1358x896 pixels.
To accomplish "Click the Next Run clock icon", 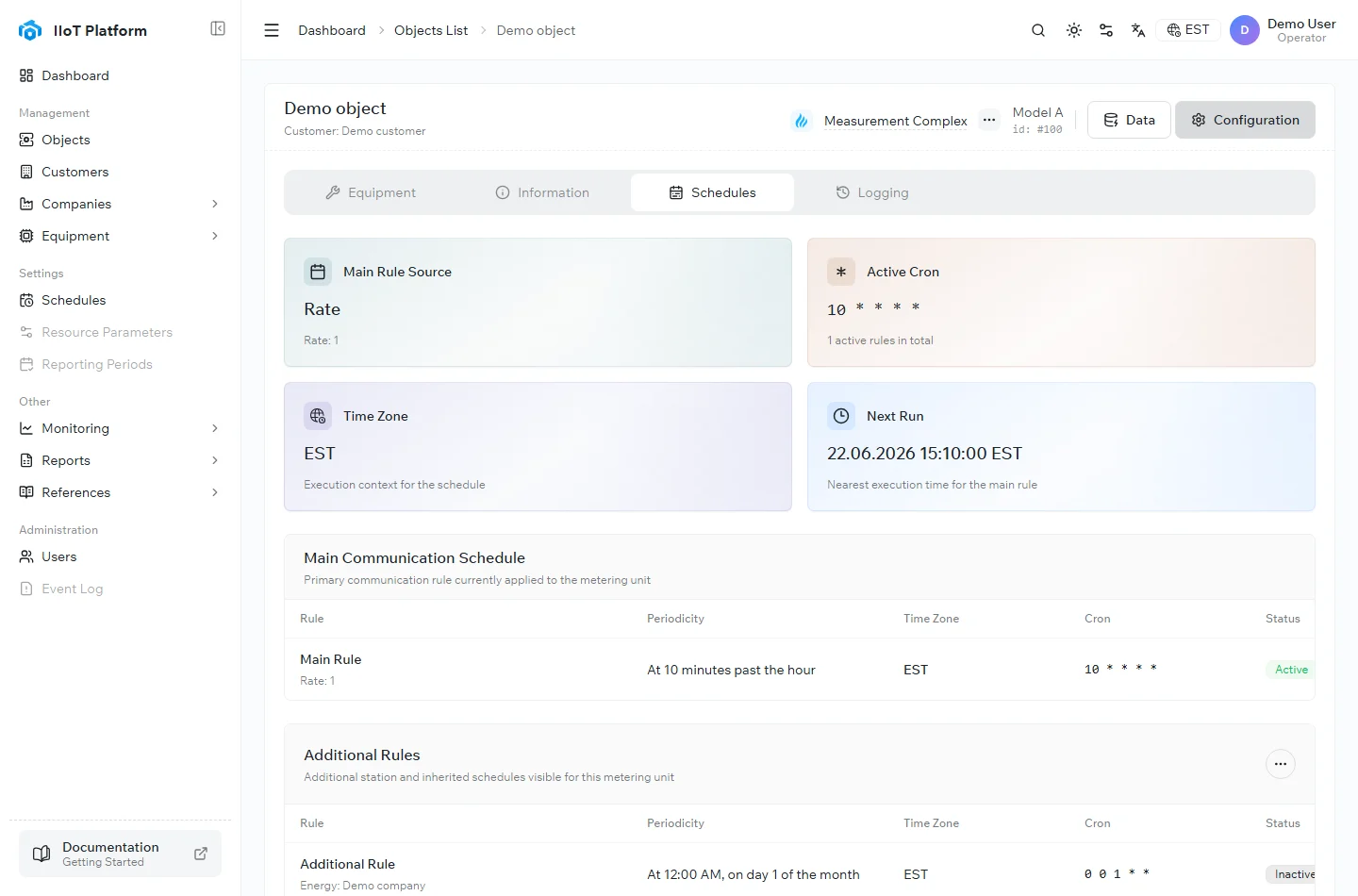I will tap(841, 416).
